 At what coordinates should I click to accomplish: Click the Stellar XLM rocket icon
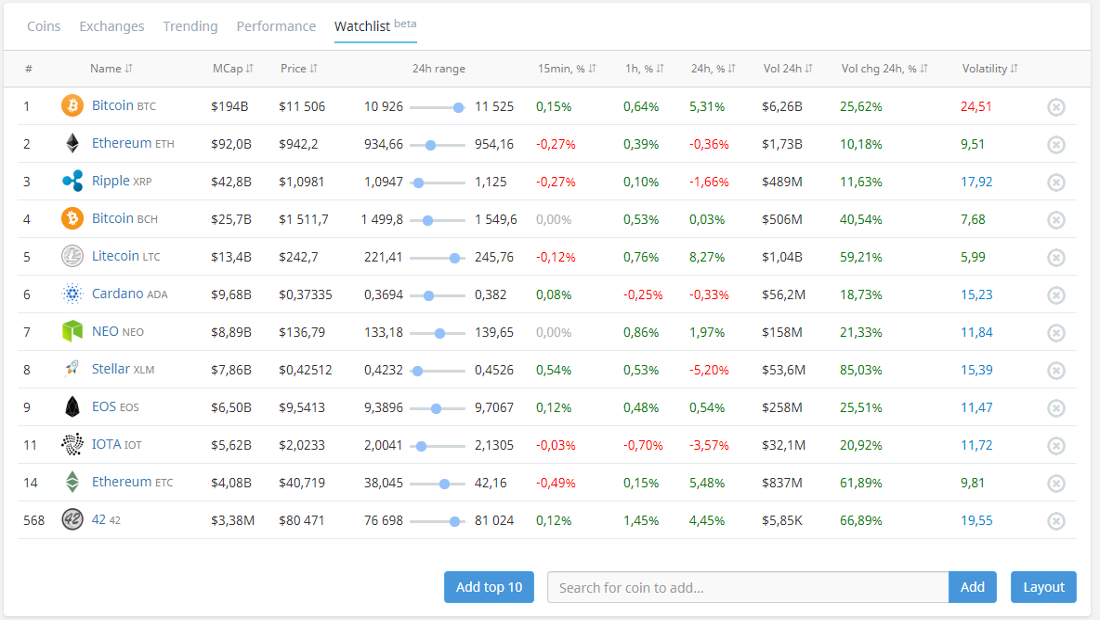(x=72, y=369)
